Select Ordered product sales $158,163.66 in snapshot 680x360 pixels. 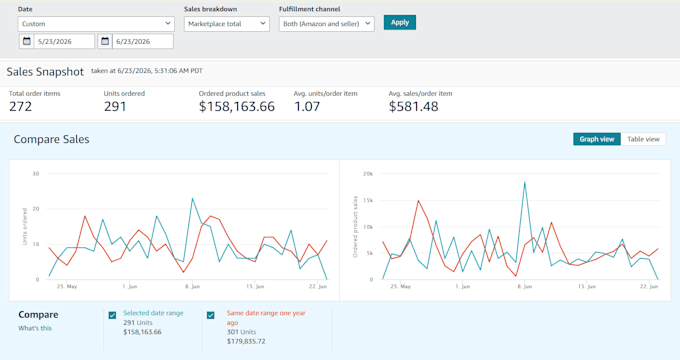coord(237,106)
